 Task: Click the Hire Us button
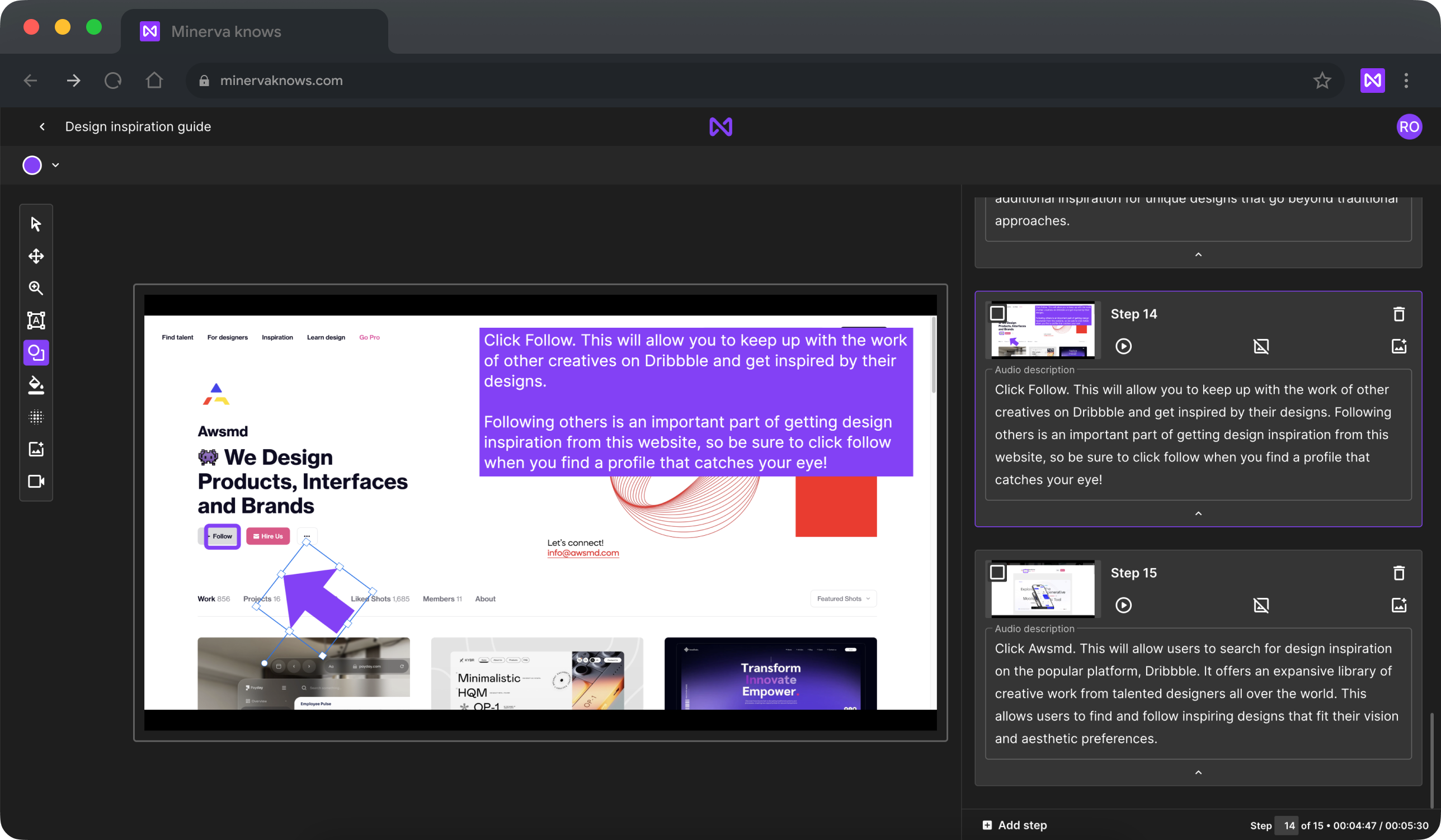pyautogui.click(x=267, y=536)
